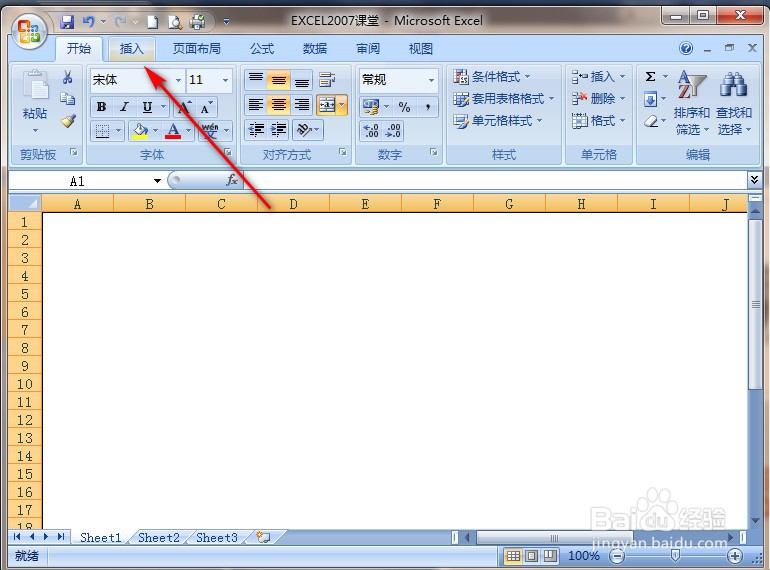The height and width of the screenshot is (570, 770).
Task: Open Excel Help question mark
Action: (x=686, y=48)
